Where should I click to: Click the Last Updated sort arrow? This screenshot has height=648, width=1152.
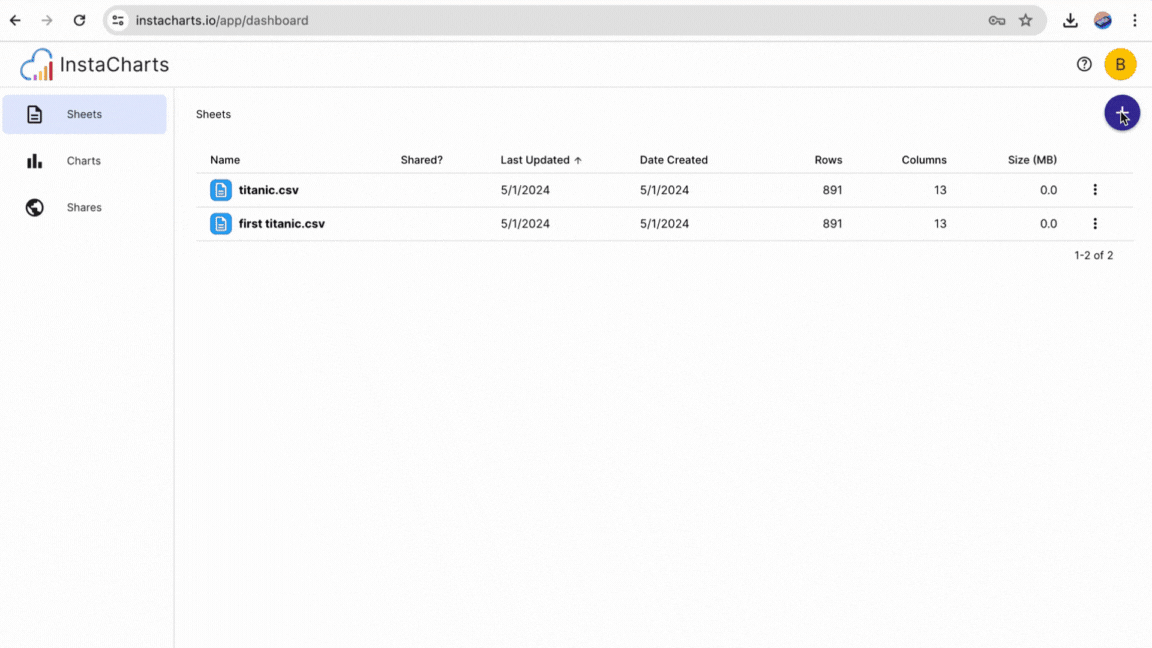578,160
